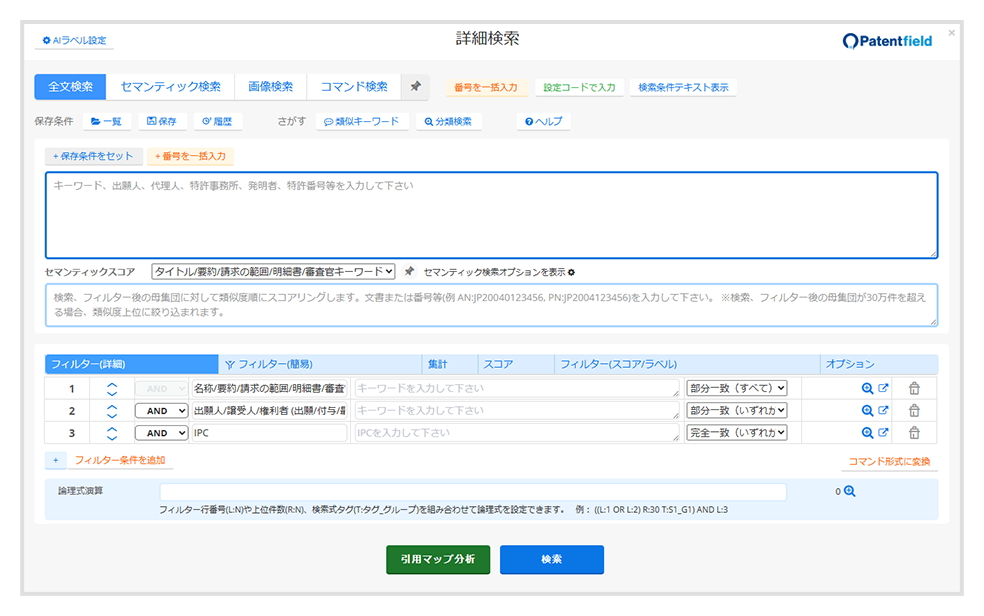The image size is (984, 616).
Task: Focus the main keyword search textarea
Action: tap(491, 215)
